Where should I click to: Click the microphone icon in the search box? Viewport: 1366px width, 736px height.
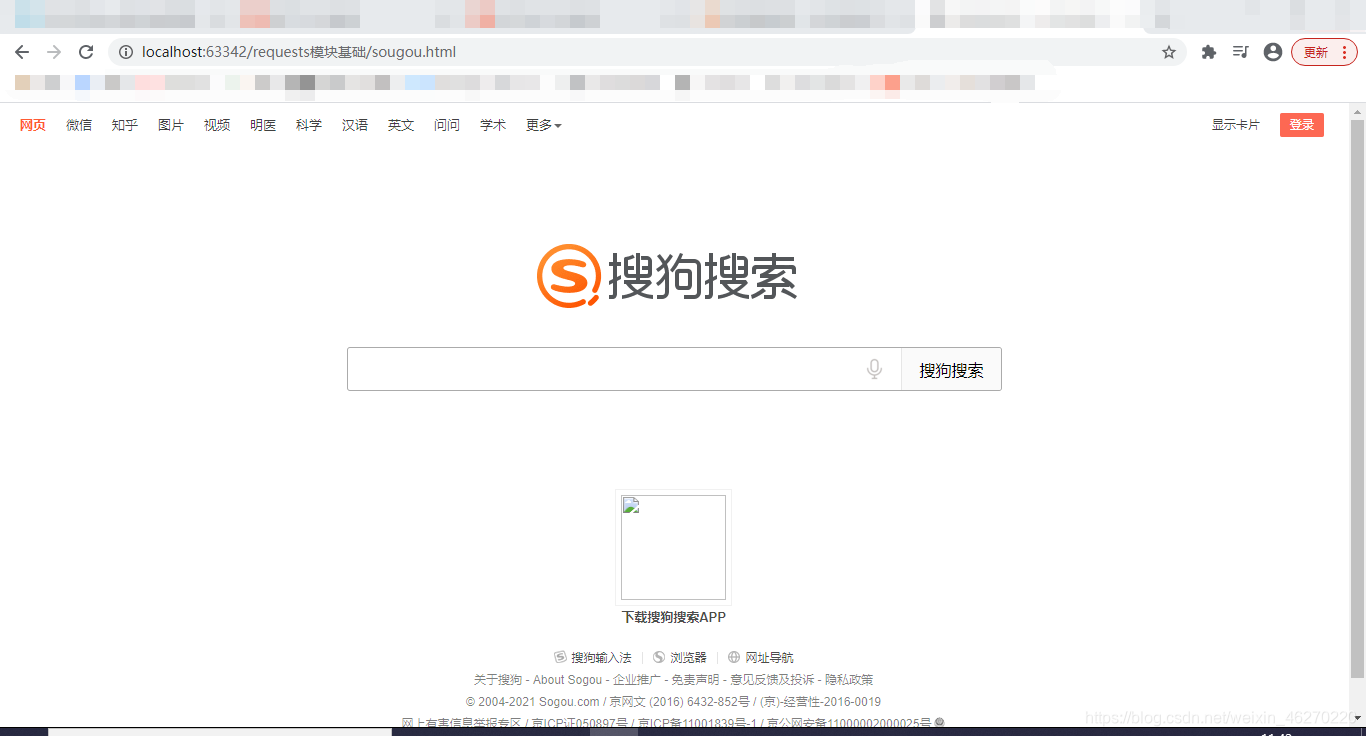coord(875,369)
